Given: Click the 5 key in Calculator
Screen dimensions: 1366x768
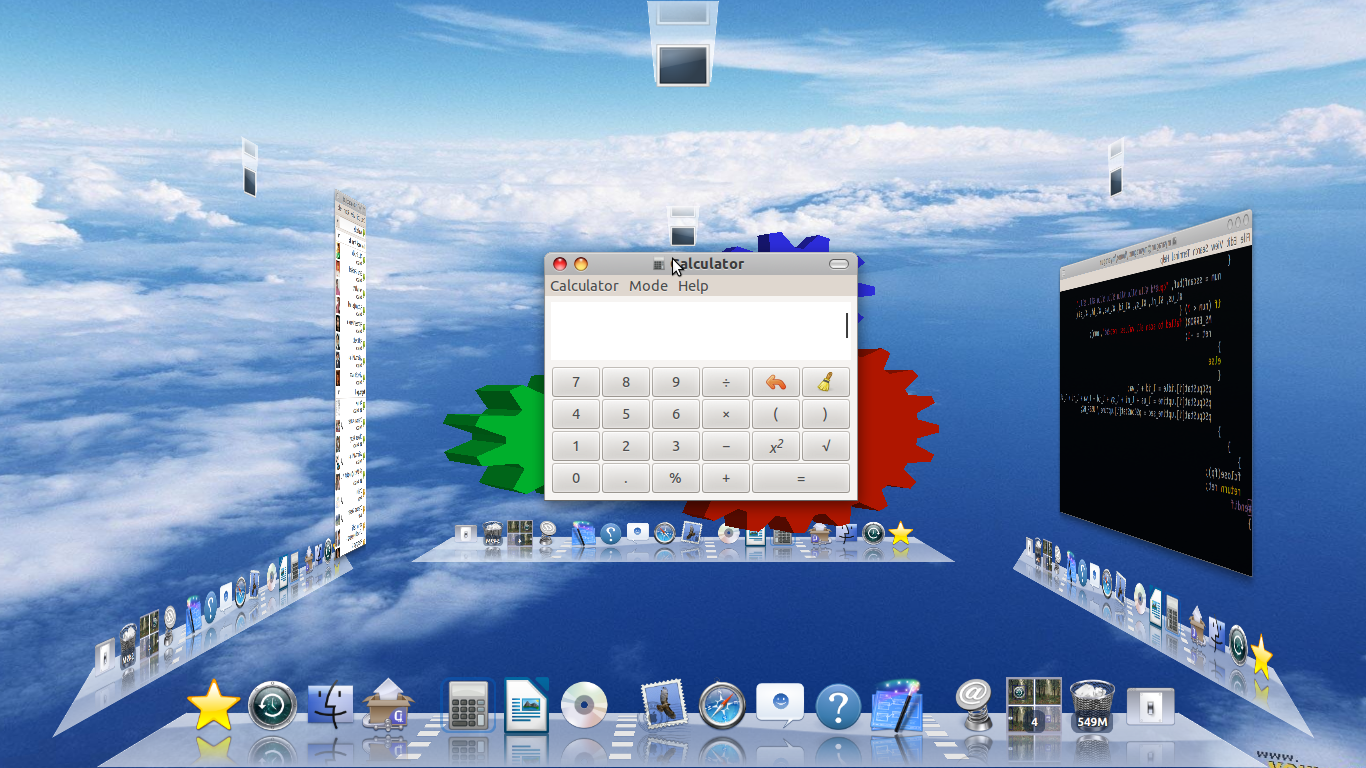Looking at the screenshot, I should coord(626,414).
